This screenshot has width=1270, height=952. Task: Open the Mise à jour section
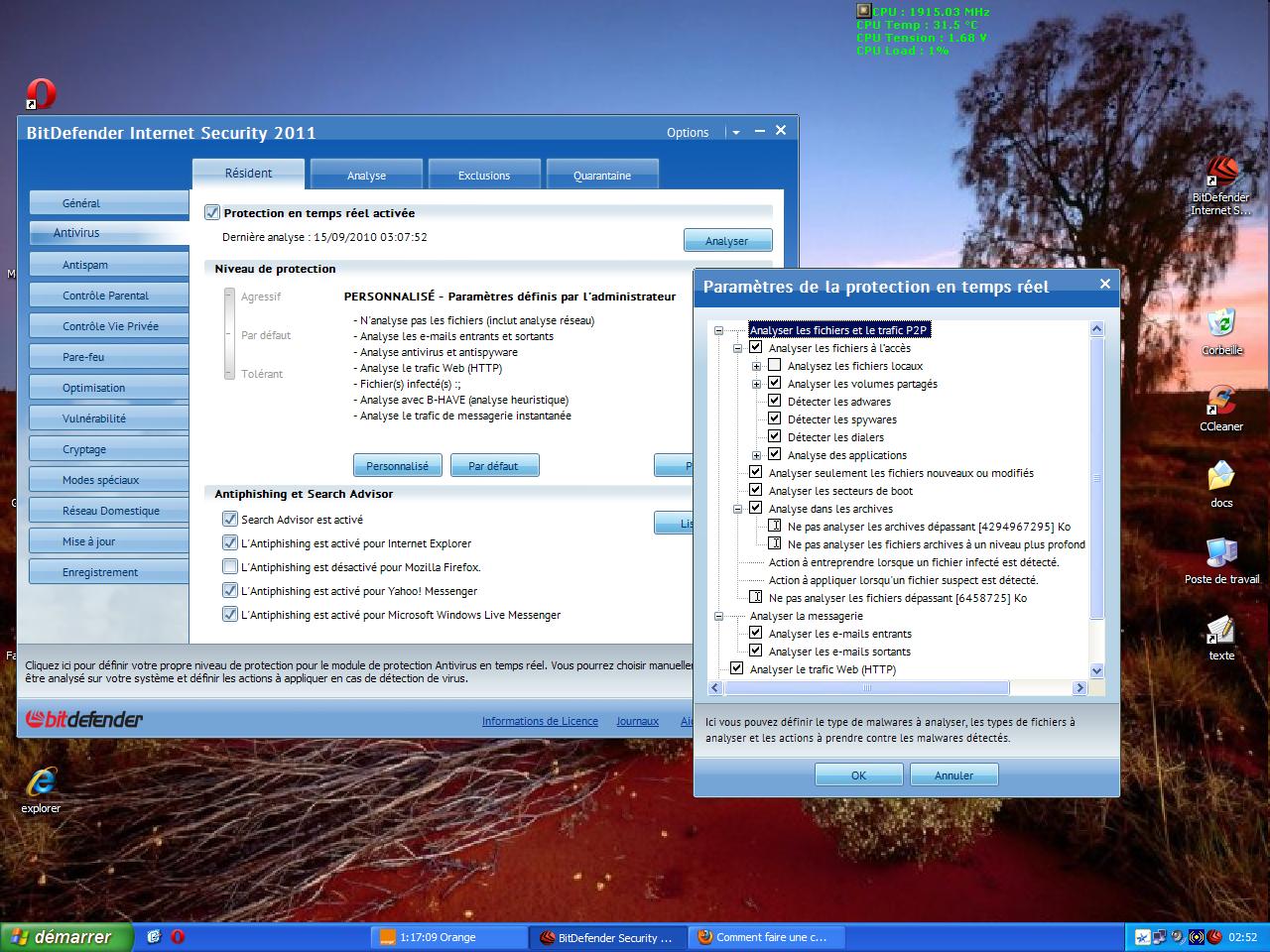click(x=108, y=541)
